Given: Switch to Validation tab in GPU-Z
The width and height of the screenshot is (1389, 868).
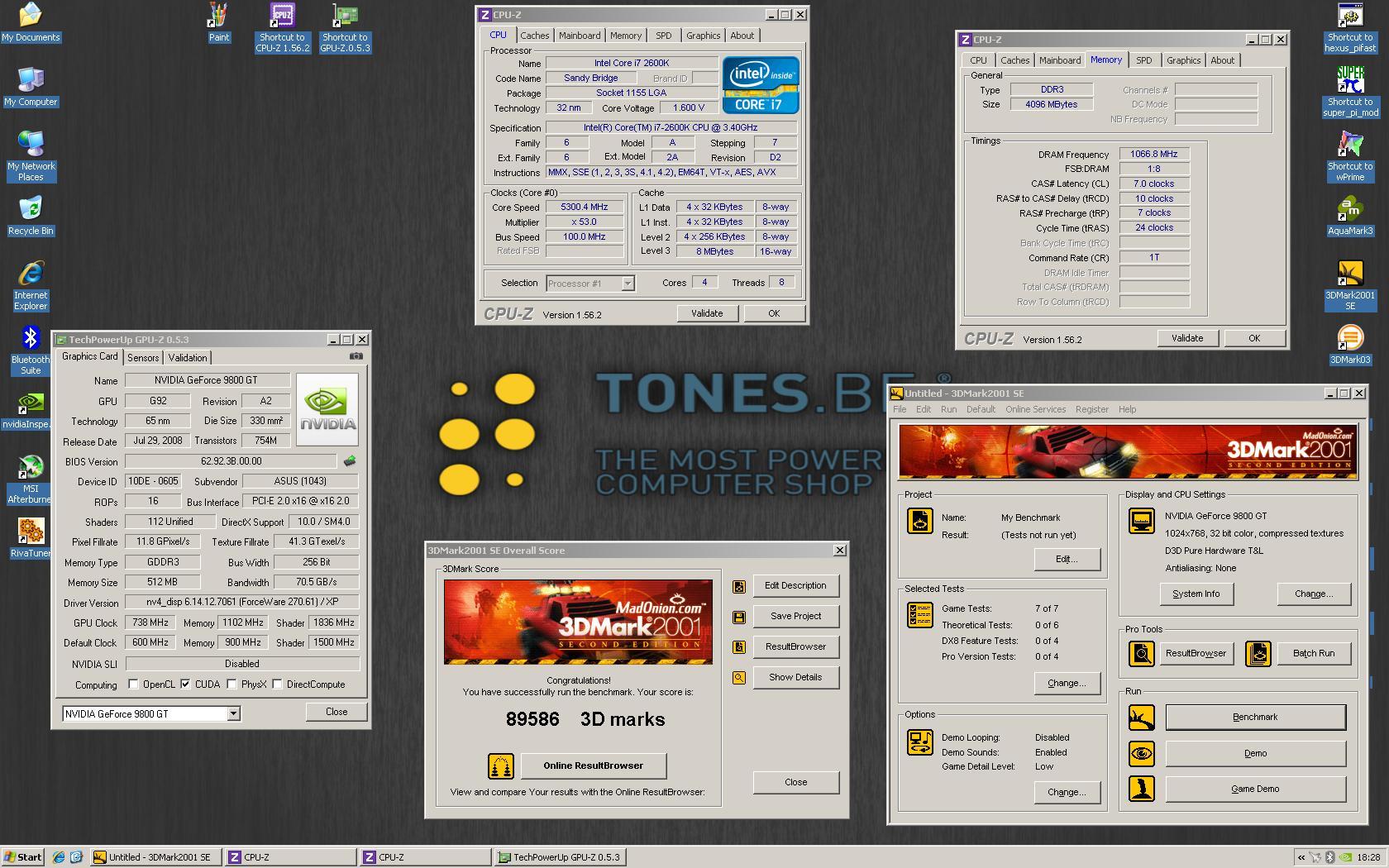Looking at the screenshot, I should coord(188,358).
